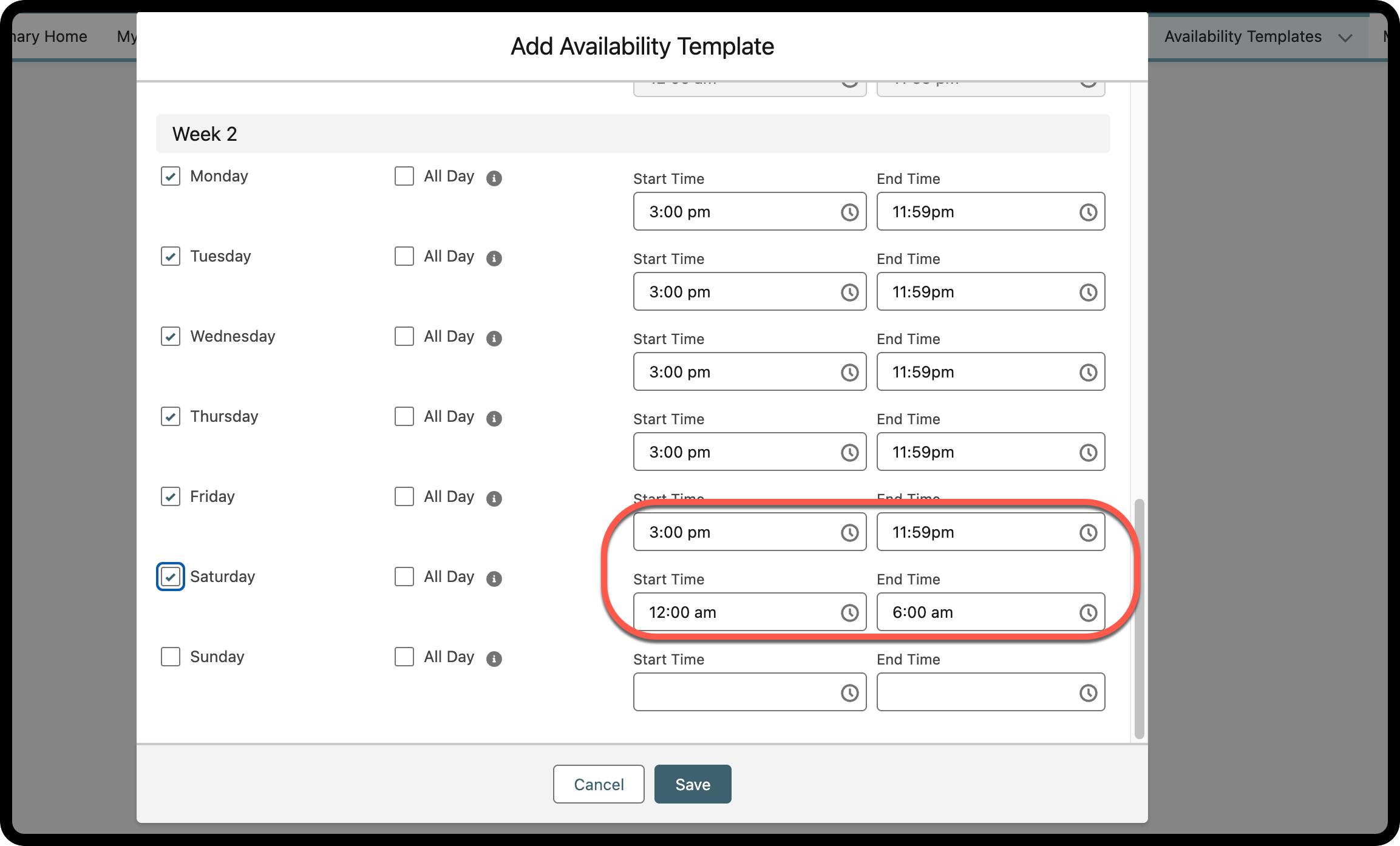This screenshot has height=846, width=1400.
Task: View Saturday's All Day info tooltip
Action: pos(495,578)
